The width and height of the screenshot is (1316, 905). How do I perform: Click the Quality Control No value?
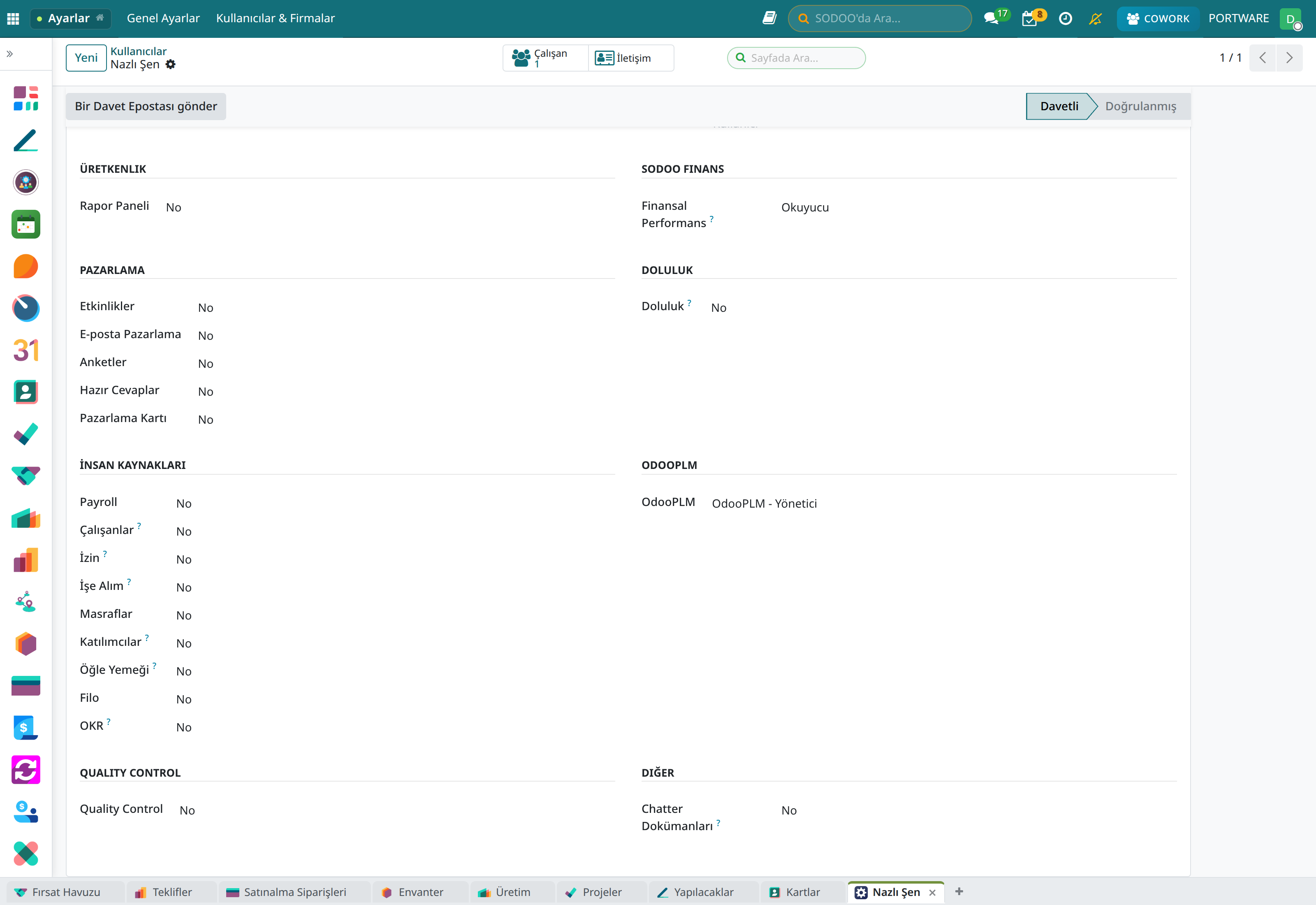(x=187, y=810)
